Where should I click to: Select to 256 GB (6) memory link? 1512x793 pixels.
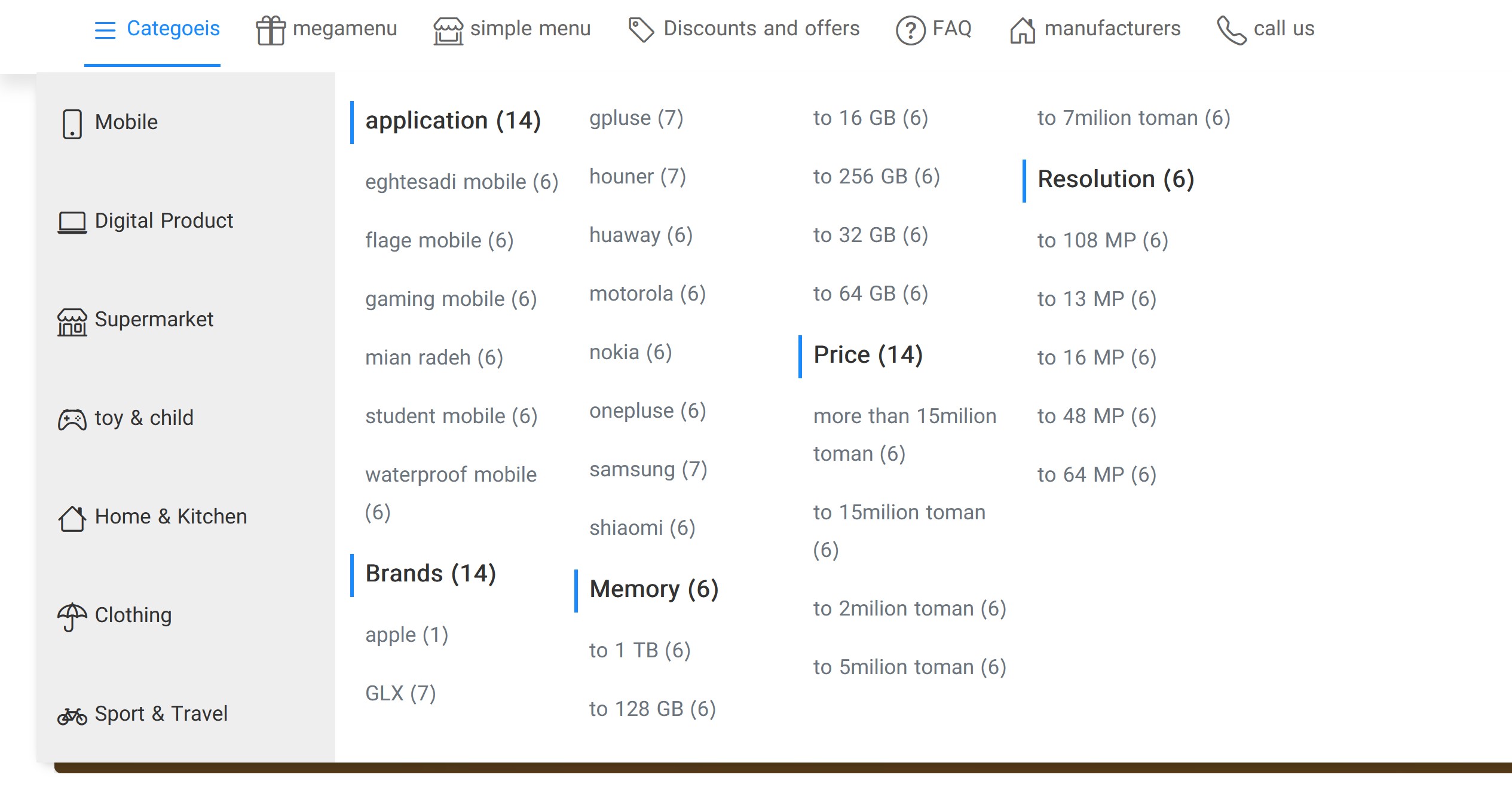point(876,176)
